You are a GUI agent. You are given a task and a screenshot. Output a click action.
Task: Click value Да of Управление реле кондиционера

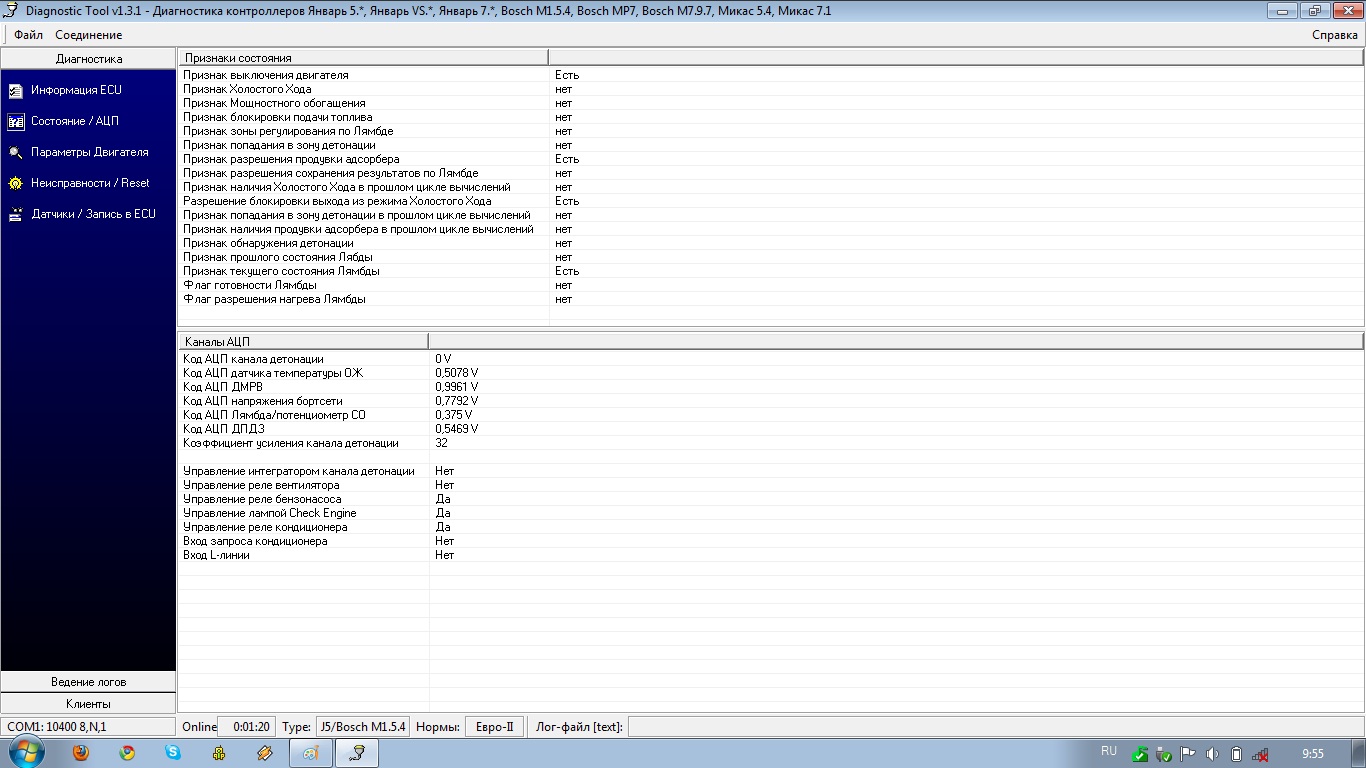pyautogui.click(x=443, y=527)
